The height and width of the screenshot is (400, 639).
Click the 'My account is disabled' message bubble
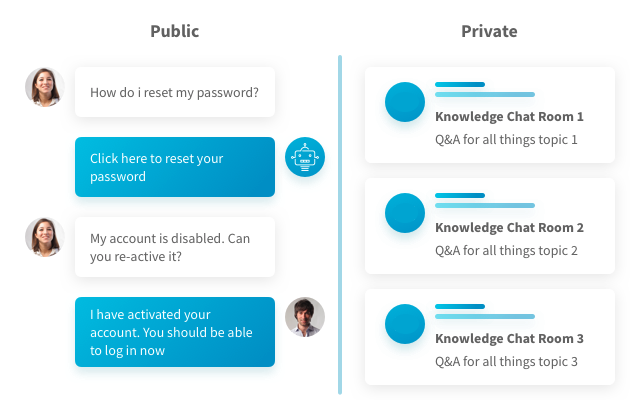pyautogui.click(x=174, y=247)
